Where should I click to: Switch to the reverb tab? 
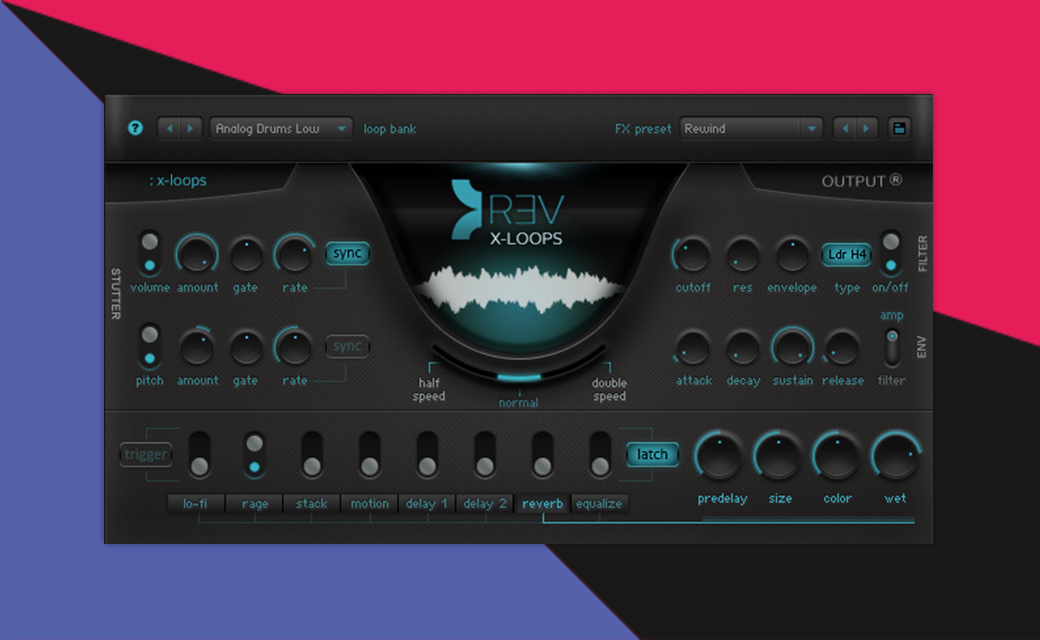click(542, 503)
